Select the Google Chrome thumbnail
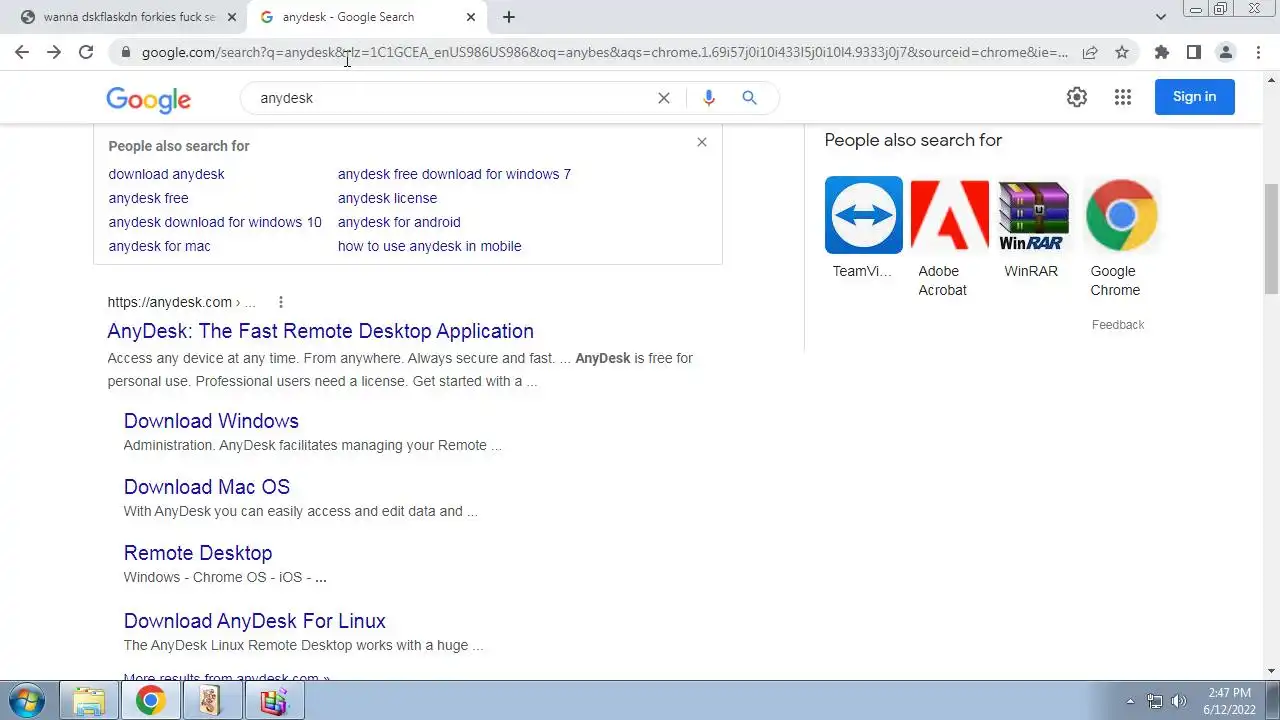The height and width of the screenshot is (720, 1280). pyautogui.click(x=1121, y=215)
